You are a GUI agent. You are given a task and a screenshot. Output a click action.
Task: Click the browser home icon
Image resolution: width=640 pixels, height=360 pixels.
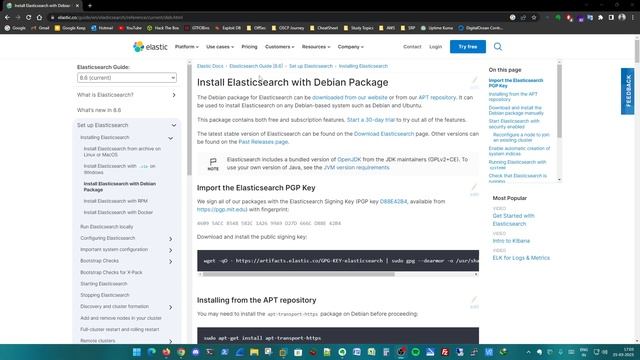(39, 18)
